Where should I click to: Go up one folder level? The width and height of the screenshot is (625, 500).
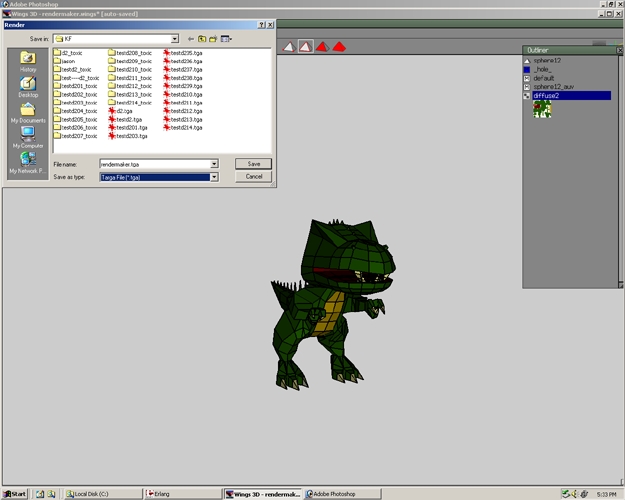(x=202, y=39)
